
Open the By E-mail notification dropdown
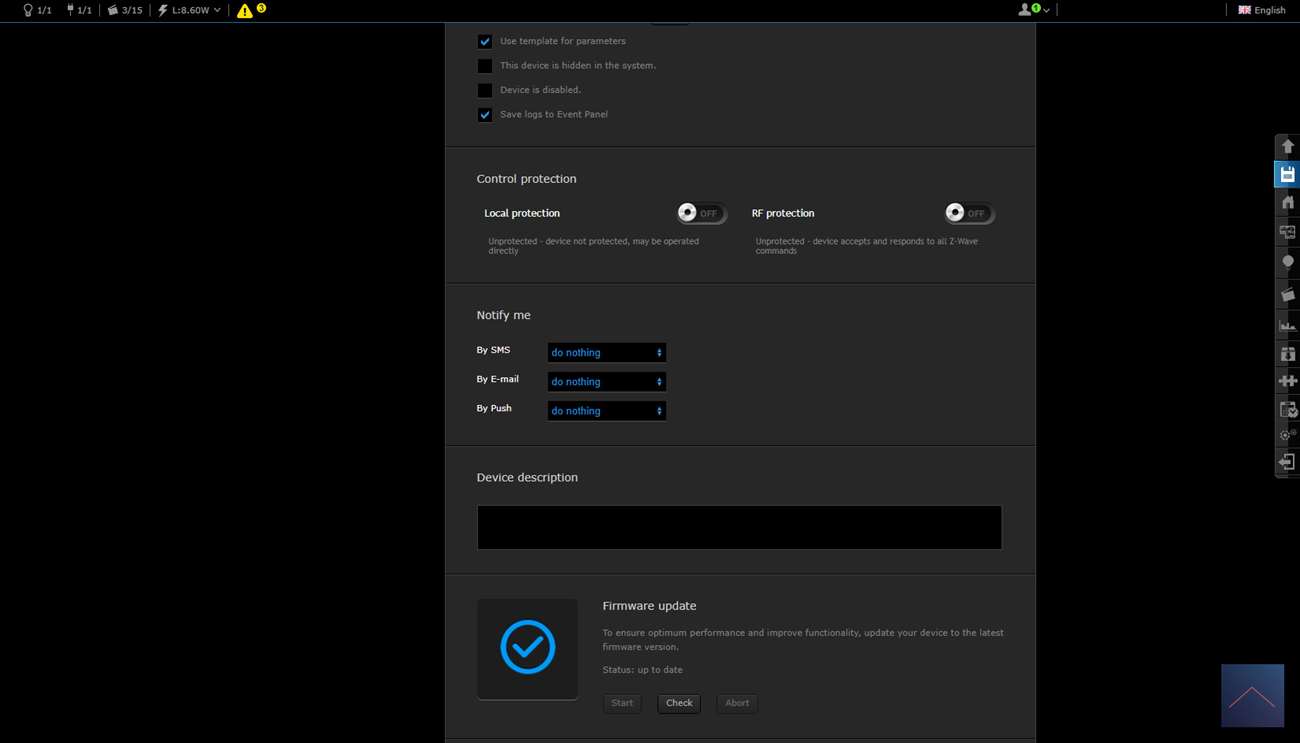(606, 382)
